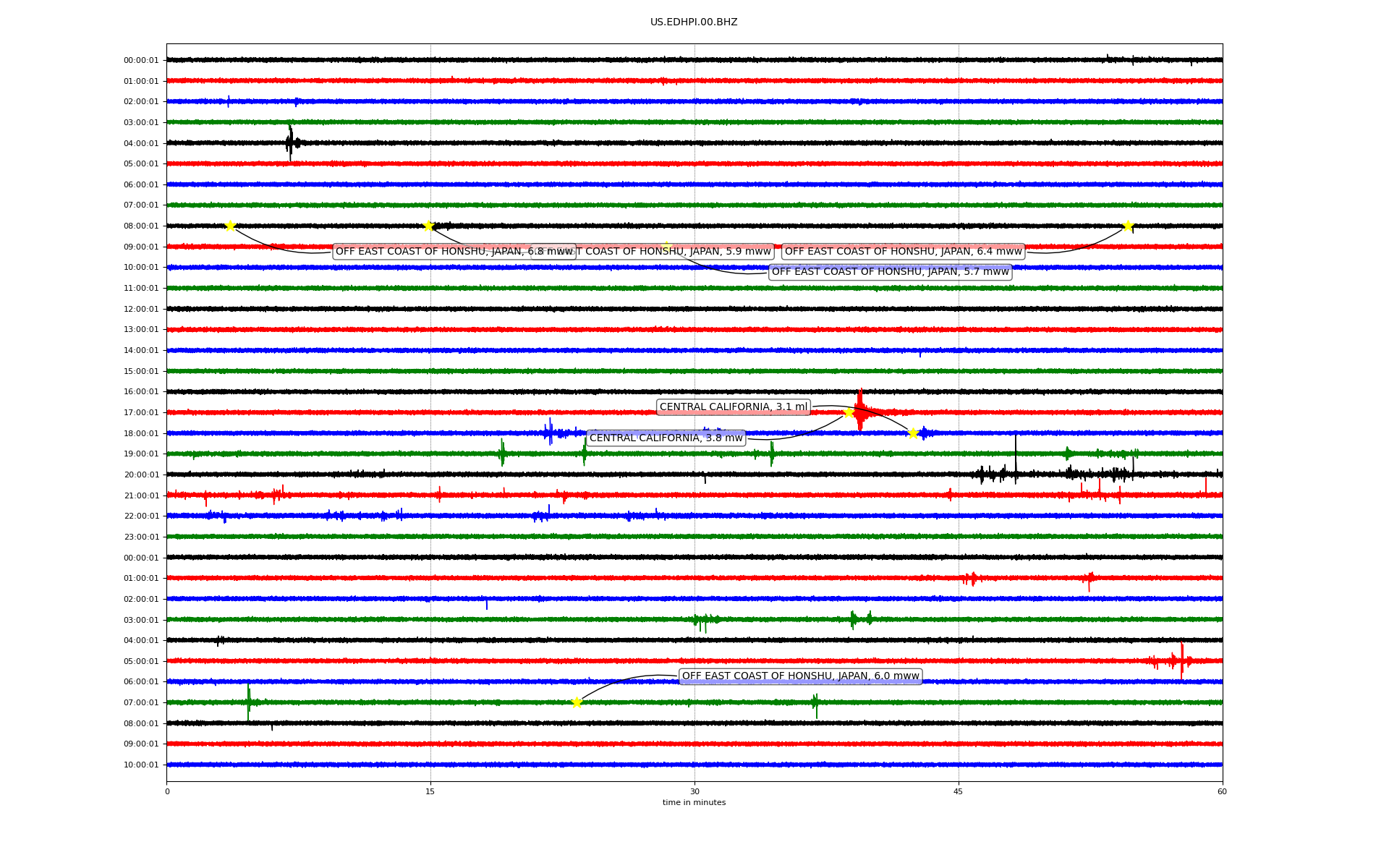Click the star marker on the 6.8 mww Honshu event
Image resolution: width=1389 pixels, height=868 pixels.
click(x=230, y=226)
